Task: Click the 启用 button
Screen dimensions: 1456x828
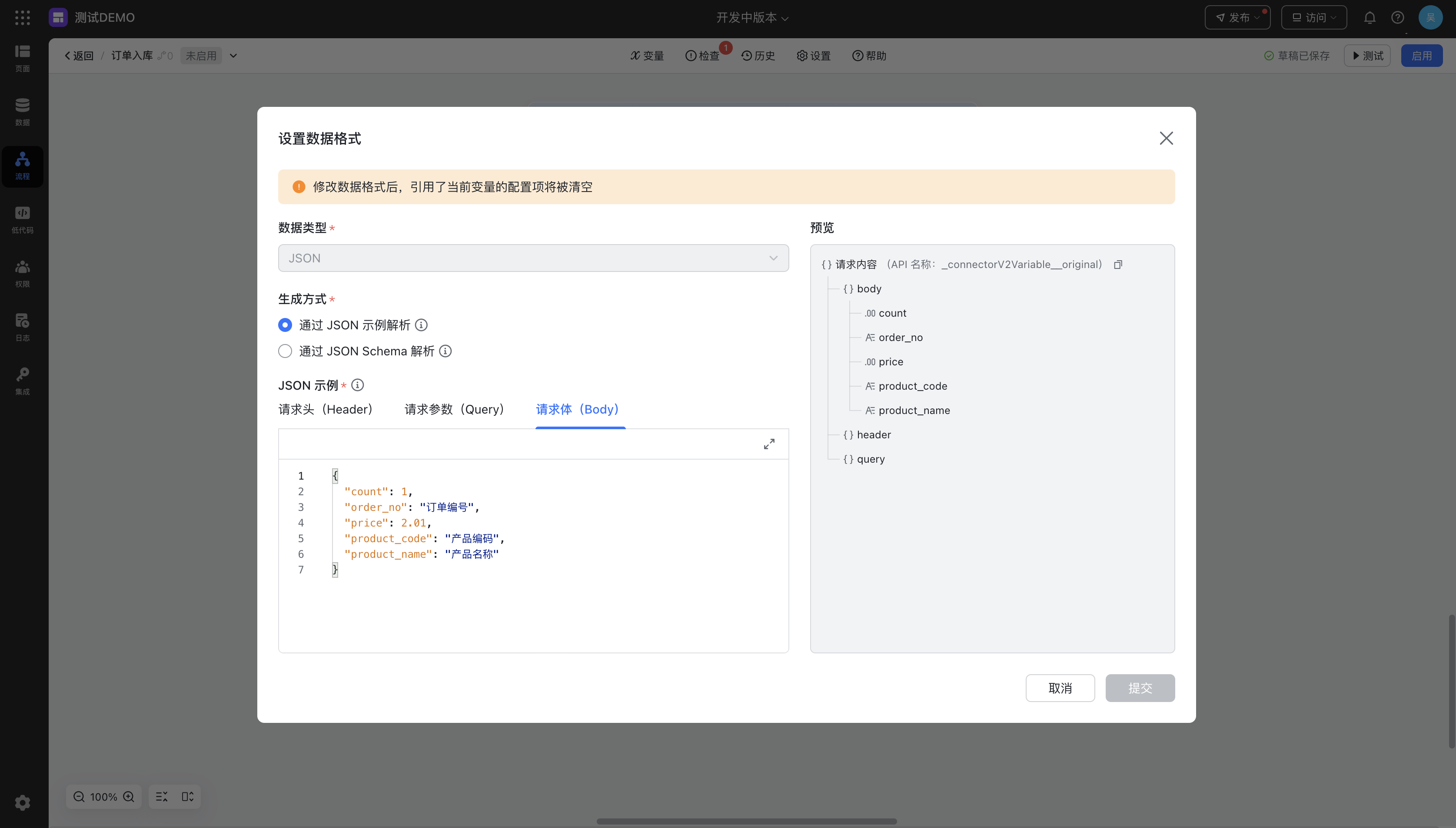Action: point(1421,56)
